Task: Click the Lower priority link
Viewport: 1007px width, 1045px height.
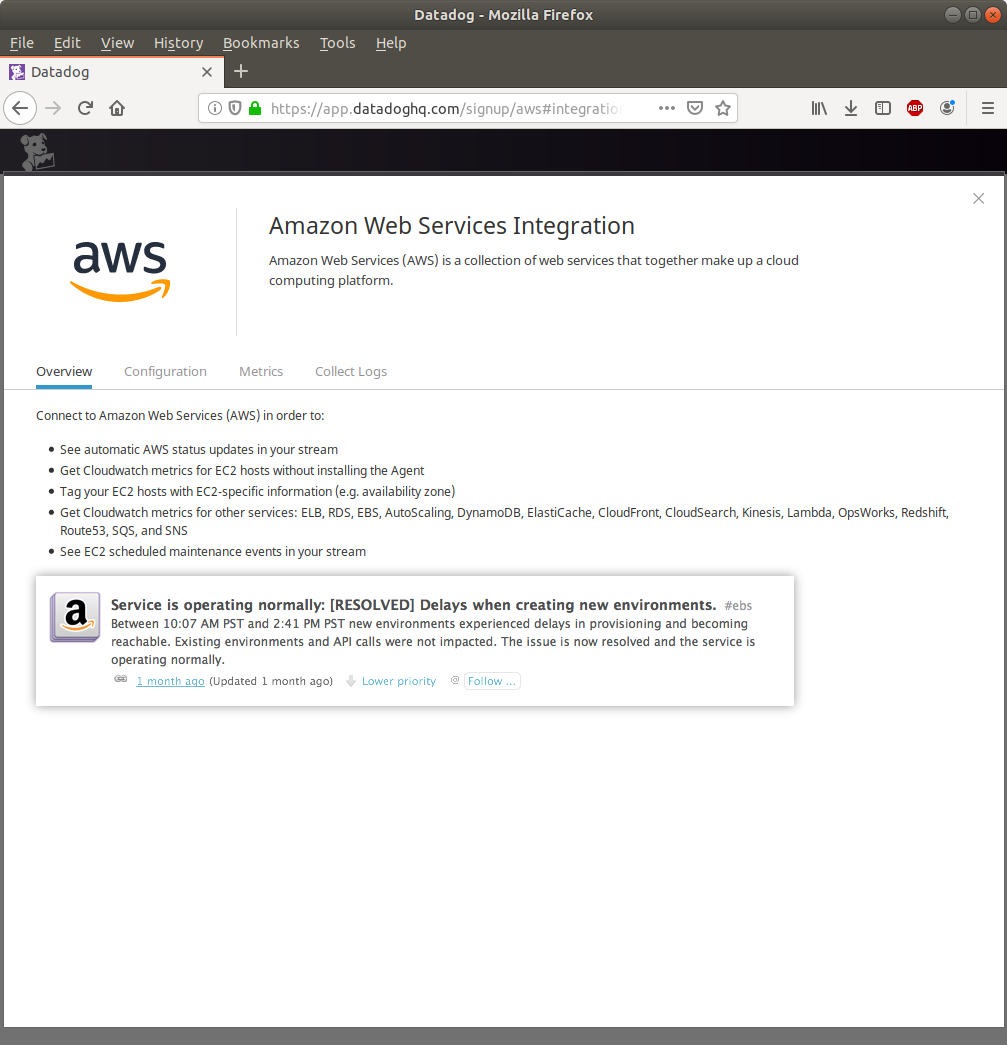Action: coord(399,681)
